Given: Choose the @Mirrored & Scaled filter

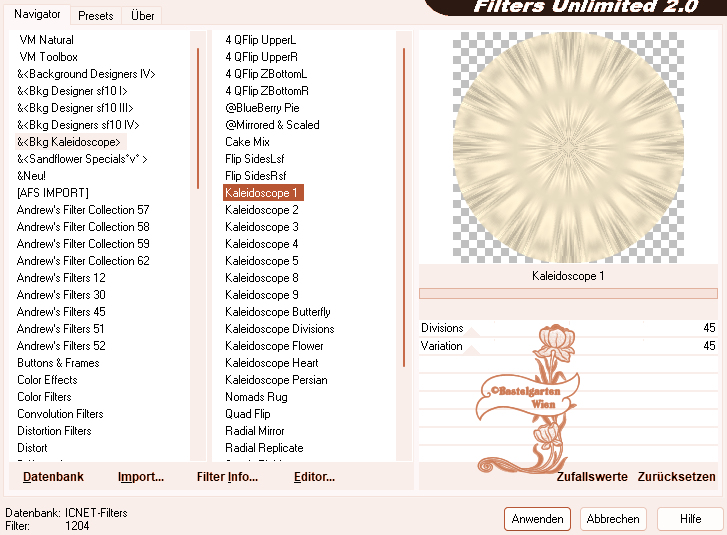Looking at the screenshot, I should (x=272, y=125).
